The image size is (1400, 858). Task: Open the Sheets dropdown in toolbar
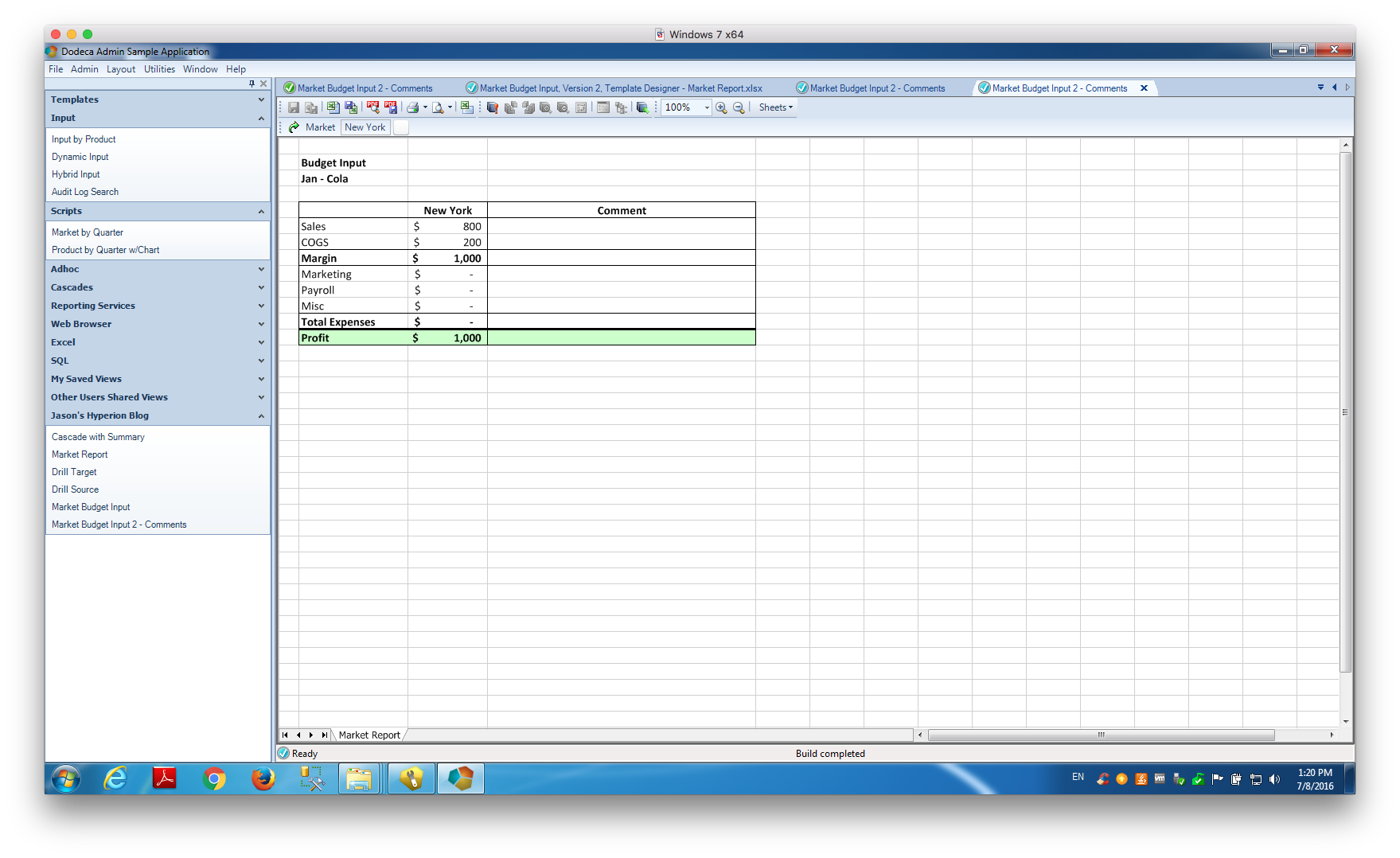(776, 107)
